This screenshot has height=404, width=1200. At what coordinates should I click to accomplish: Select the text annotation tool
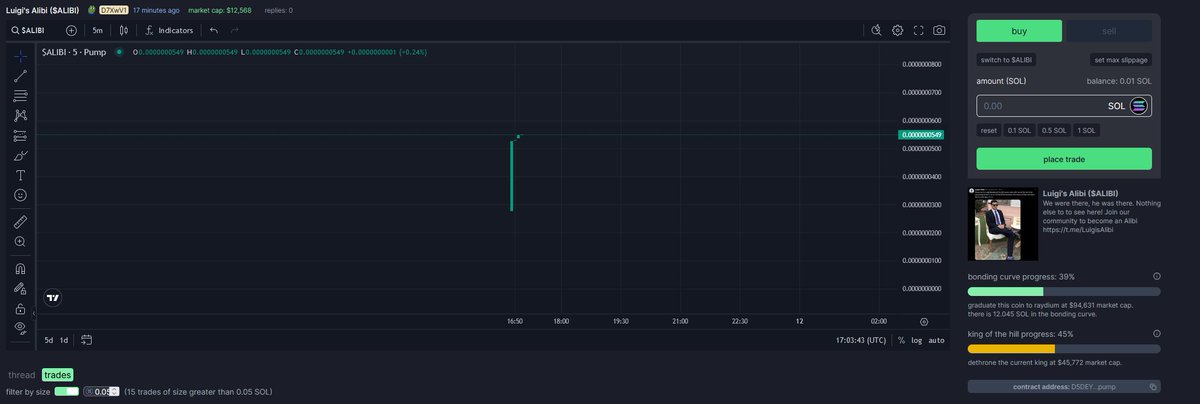(20, 175)
